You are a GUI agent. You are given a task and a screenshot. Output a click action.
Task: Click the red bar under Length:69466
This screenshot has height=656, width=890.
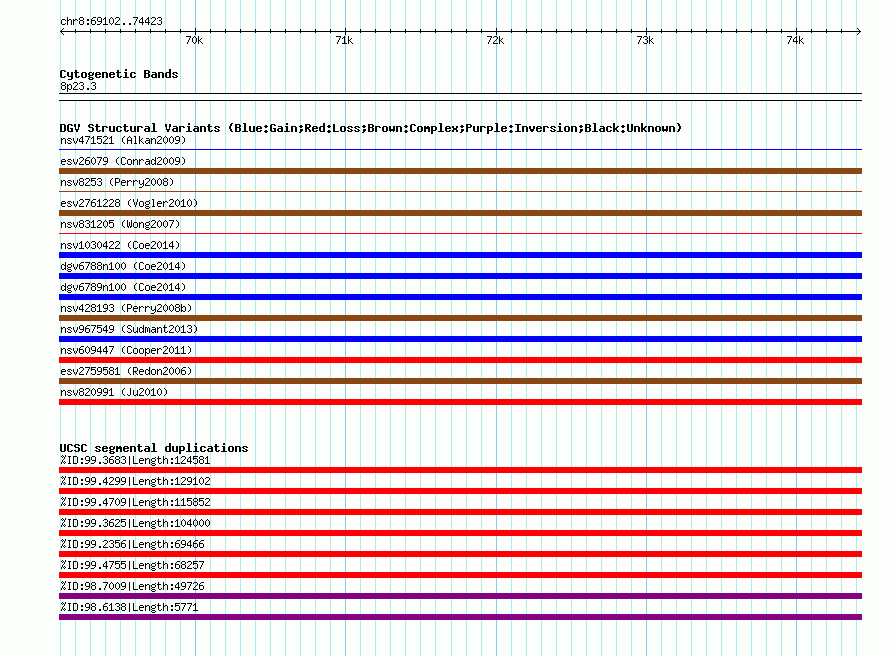point(460,554)
